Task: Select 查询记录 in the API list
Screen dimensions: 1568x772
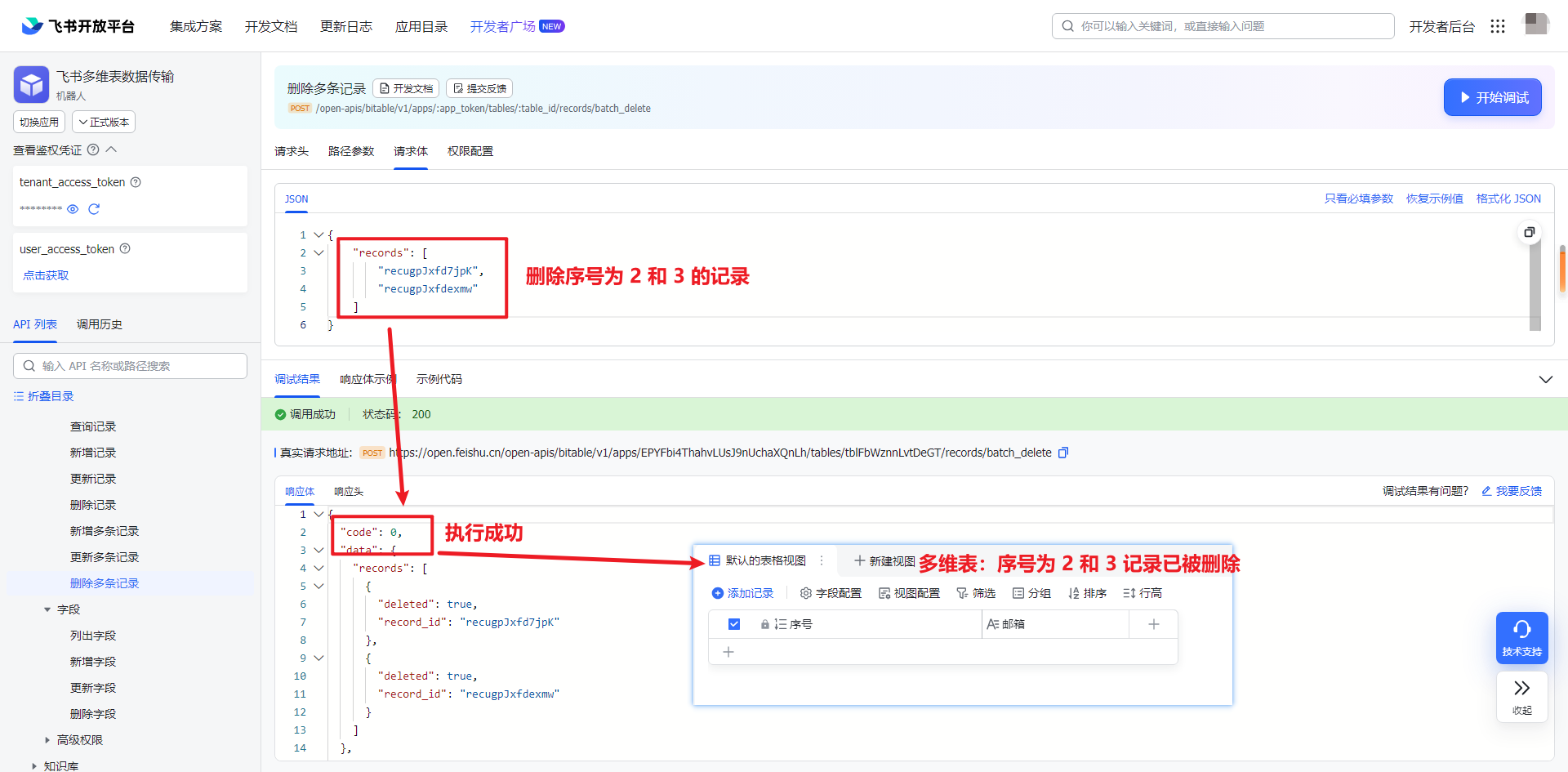Action: click(93, 426)
